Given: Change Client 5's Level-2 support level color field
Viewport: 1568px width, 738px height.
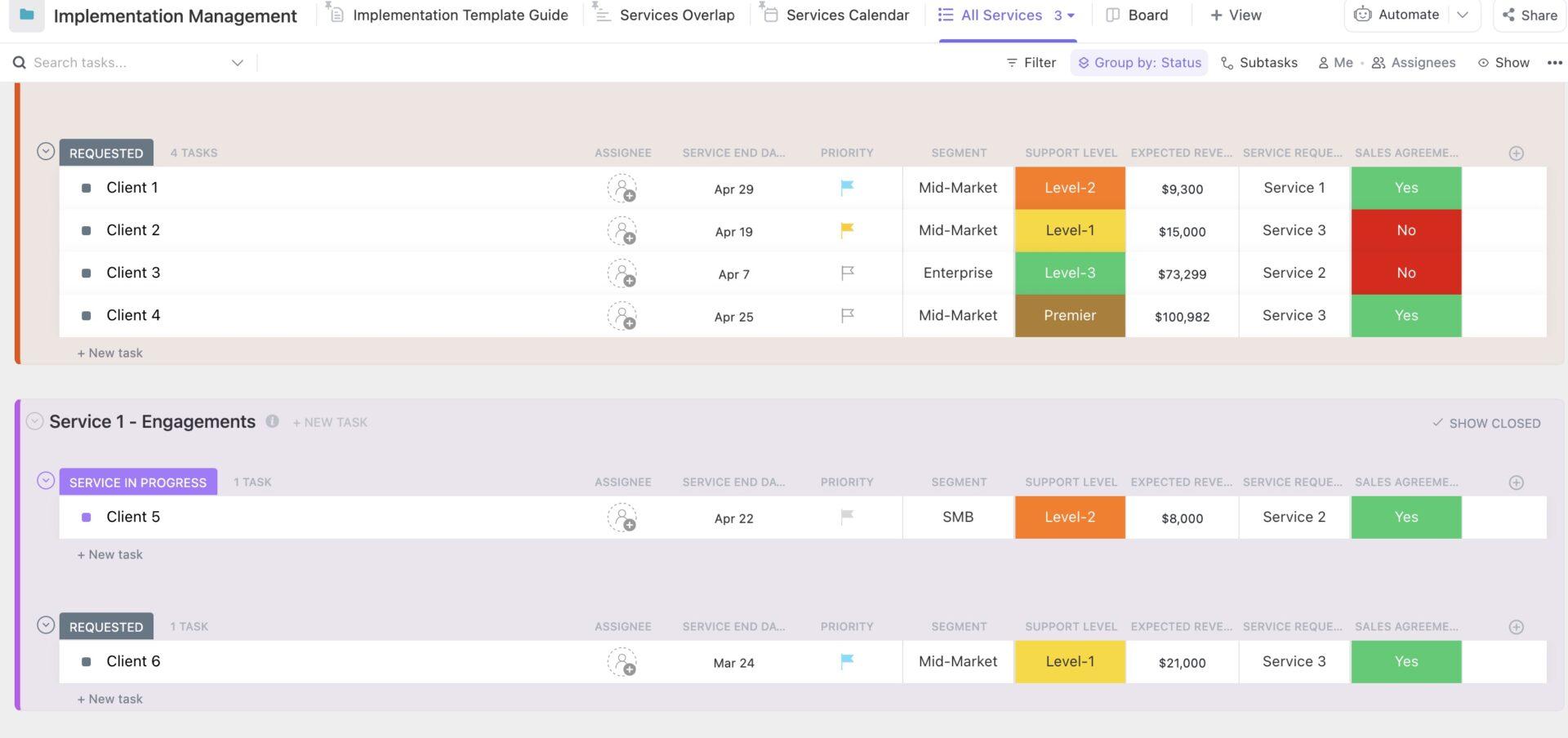Looking at the screenshot, I should point(1069,517).
